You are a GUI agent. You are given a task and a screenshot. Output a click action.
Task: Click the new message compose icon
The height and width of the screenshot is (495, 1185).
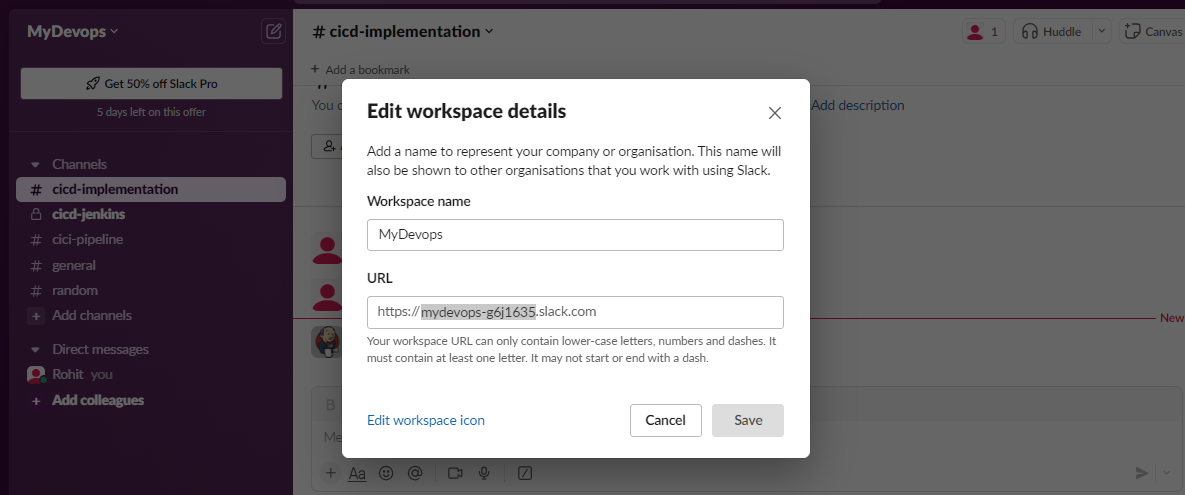[x=273, y=31]
